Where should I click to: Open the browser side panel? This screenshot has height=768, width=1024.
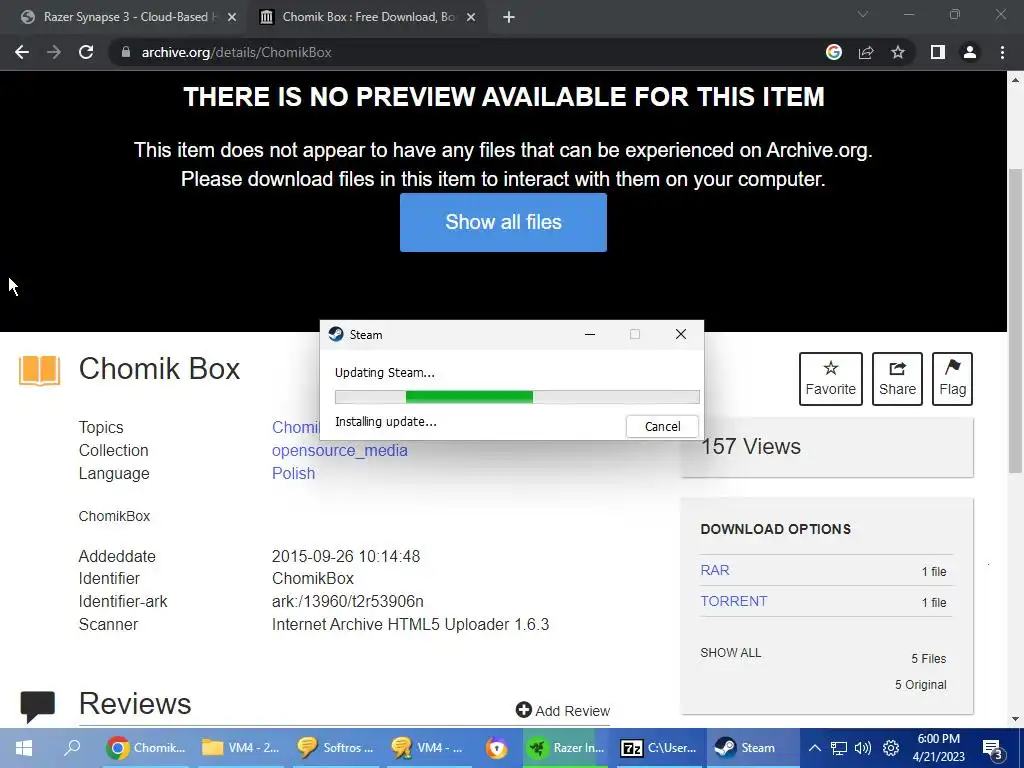(x=938, y=52)
